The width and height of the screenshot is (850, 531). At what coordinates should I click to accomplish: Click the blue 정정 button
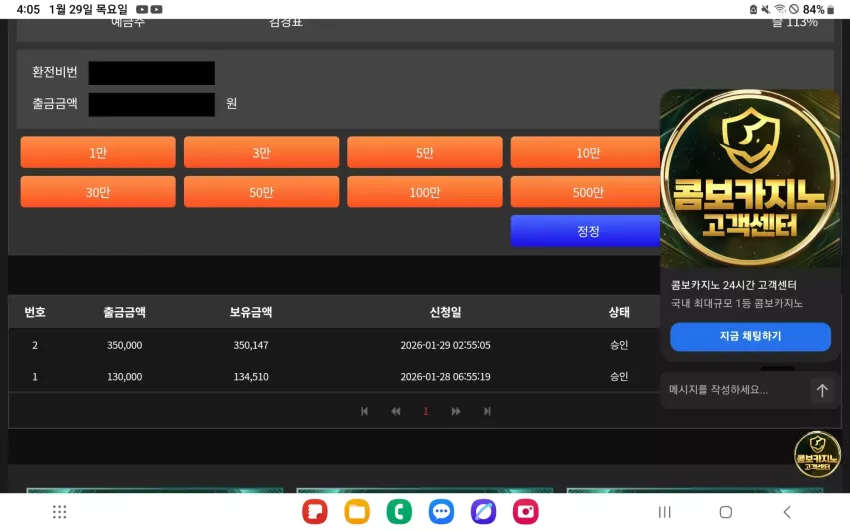click(585, 231)
